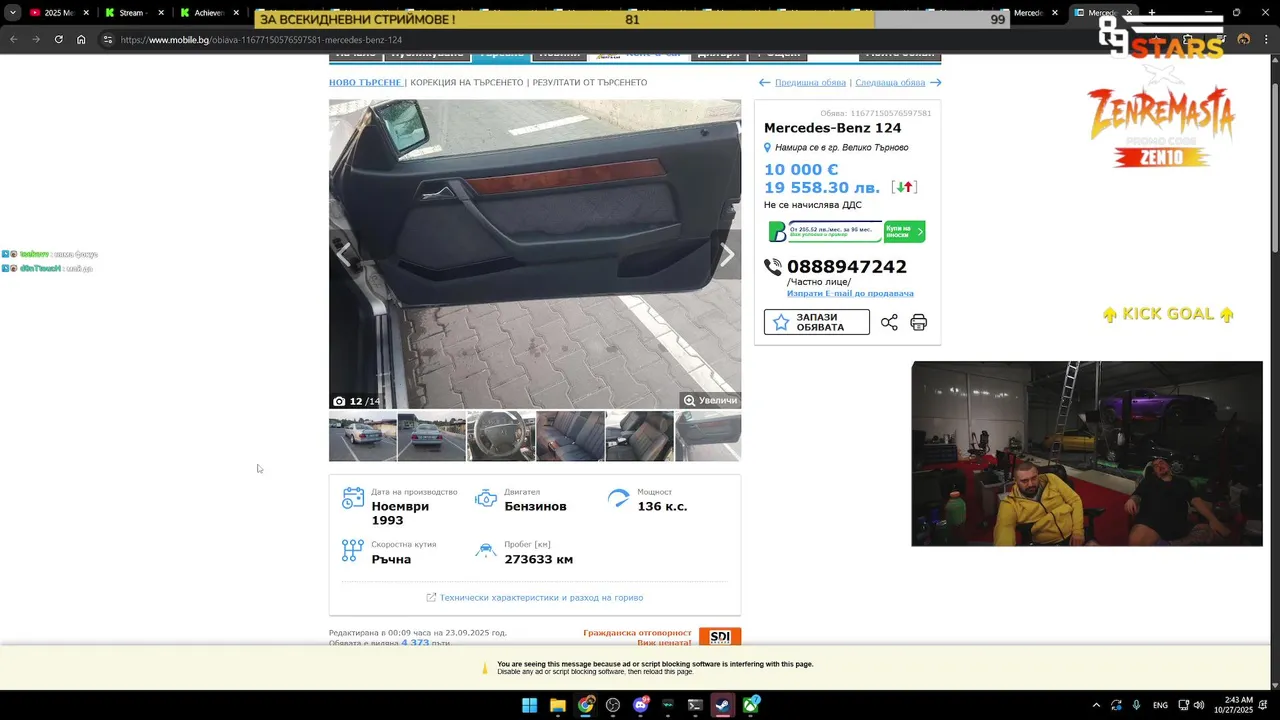Switch to the Achievements tab

pos(208,13)
